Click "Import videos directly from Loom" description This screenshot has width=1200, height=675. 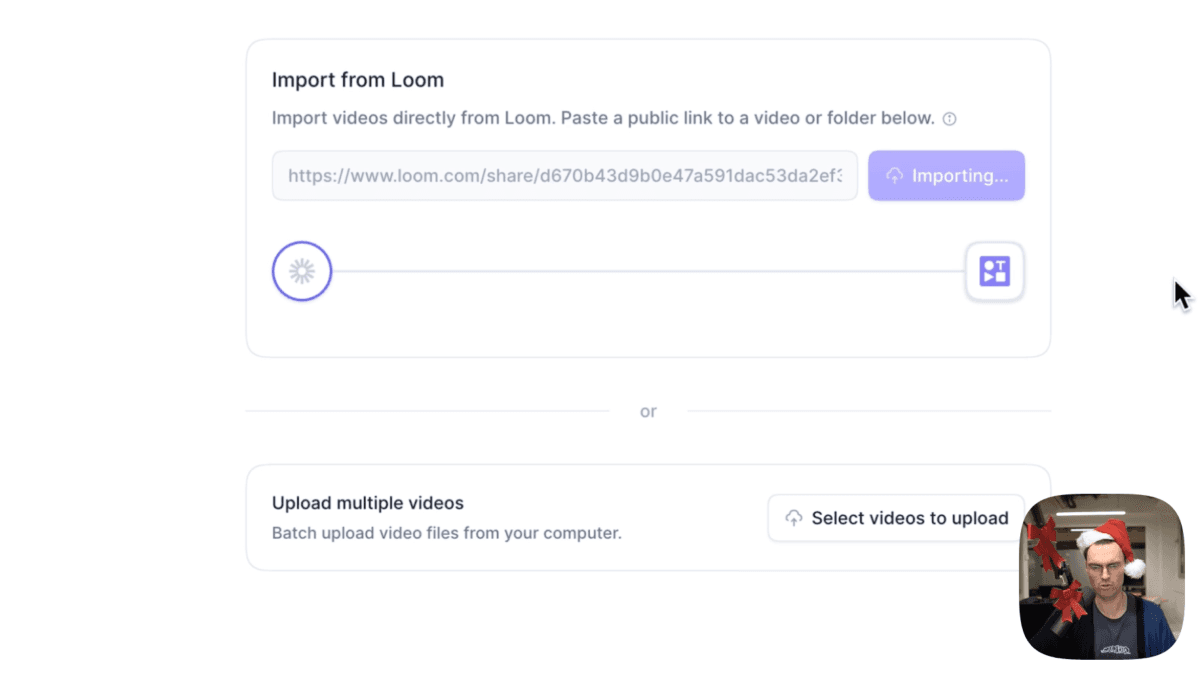coord(603,118)
